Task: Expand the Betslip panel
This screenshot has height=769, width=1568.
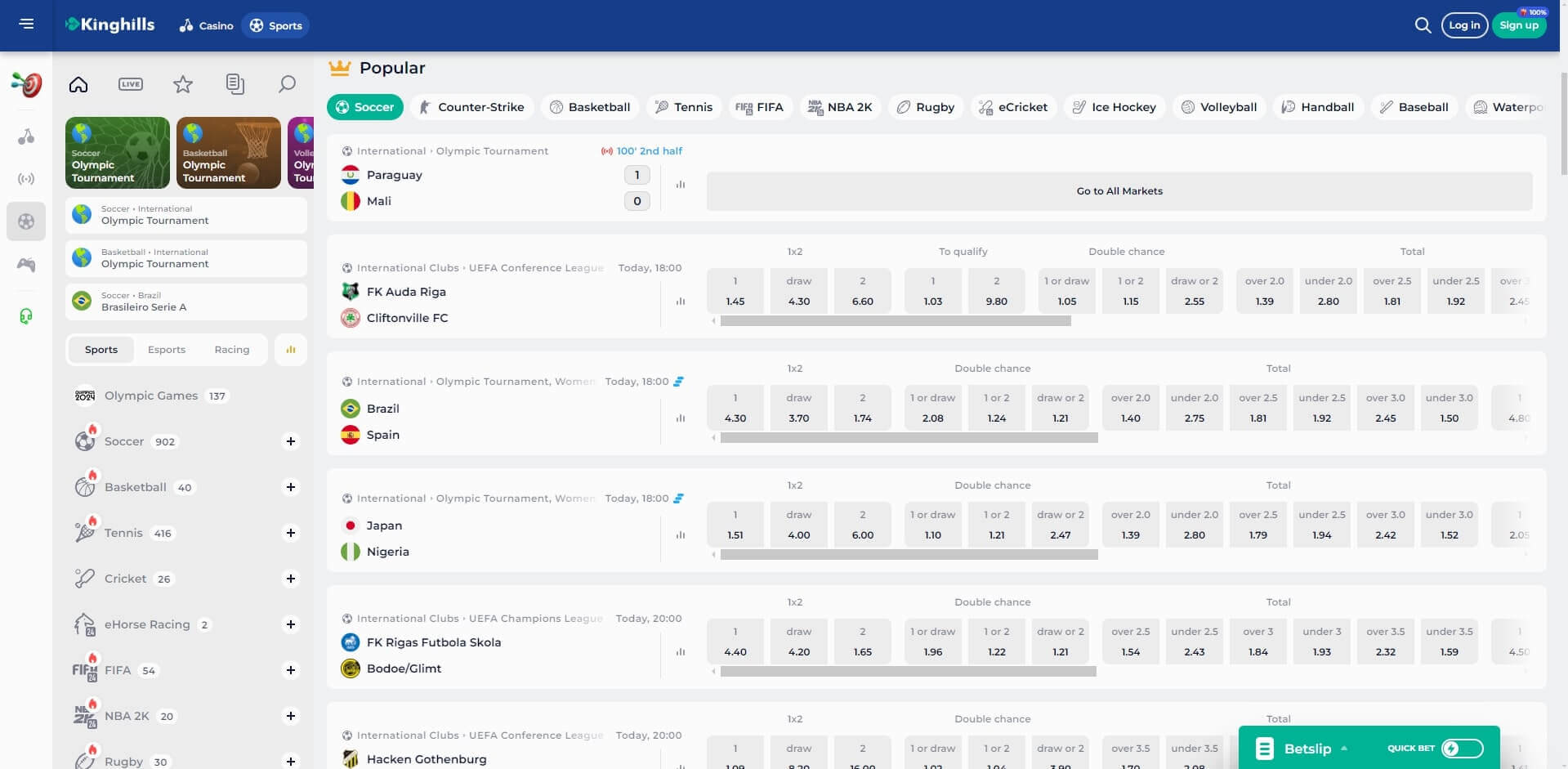Action: (1307, 749)
